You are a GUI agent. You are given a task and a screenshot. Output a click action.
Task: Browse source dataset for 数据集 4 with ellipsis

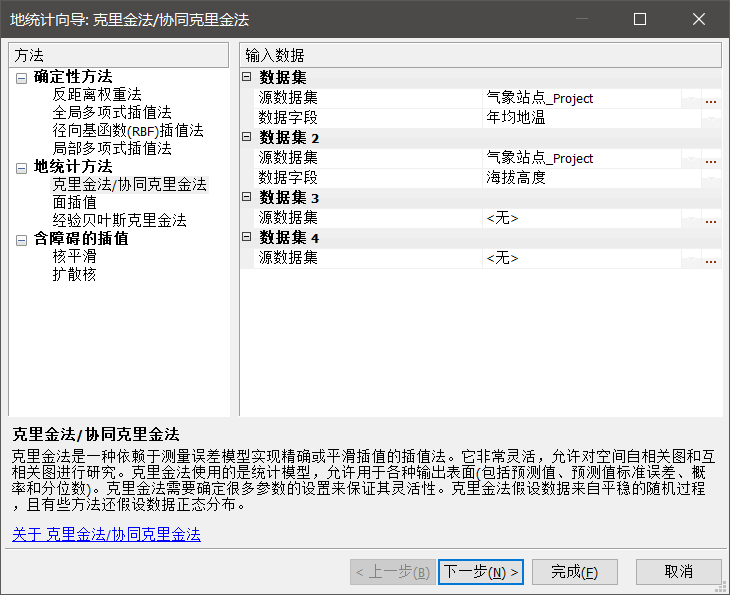(711, 258)
